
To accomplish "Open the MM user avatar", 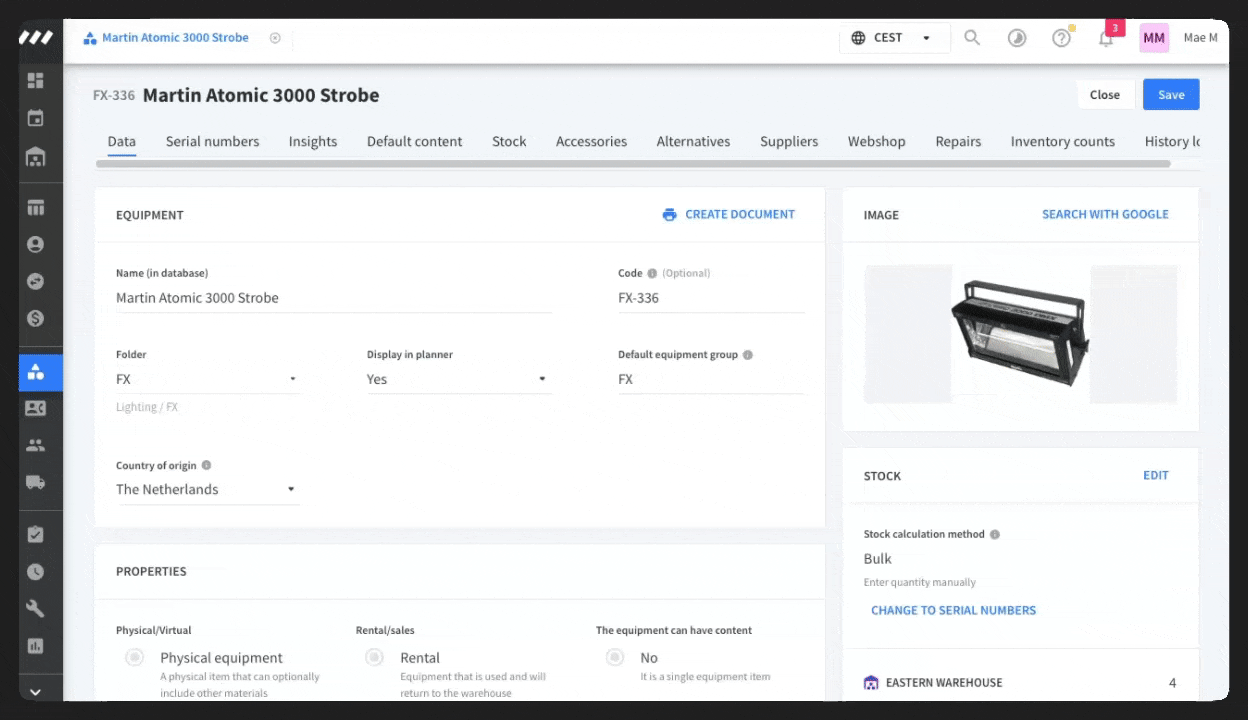I will click(x=1154, y=38).
